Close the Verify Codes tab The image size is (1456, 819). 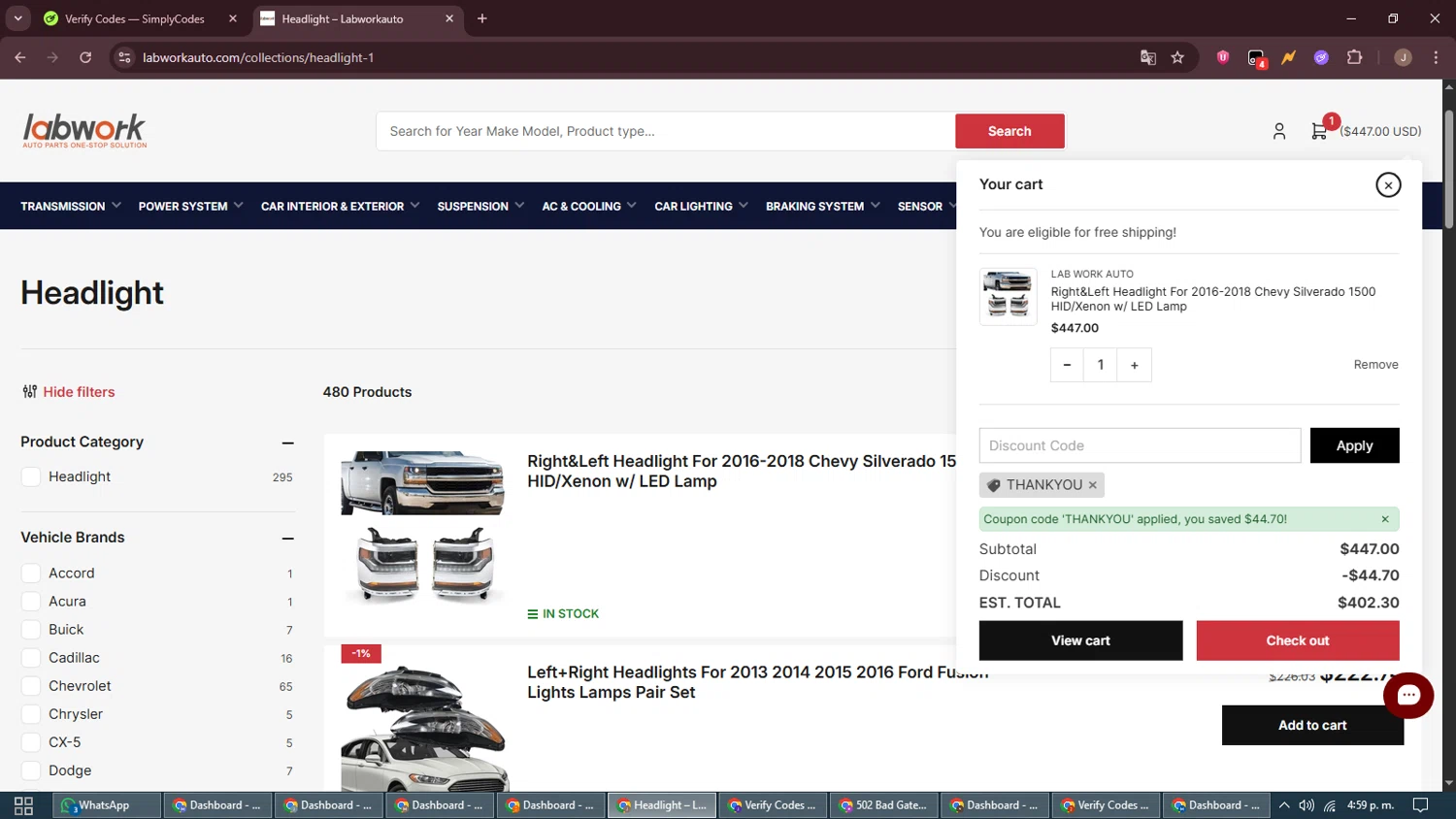click(x=233, y=18)
